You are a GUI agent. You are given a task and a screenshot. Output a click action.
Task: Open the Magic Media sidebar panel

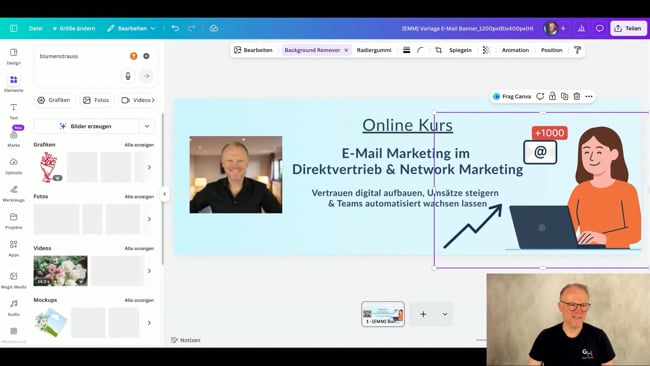pos(14,280)
